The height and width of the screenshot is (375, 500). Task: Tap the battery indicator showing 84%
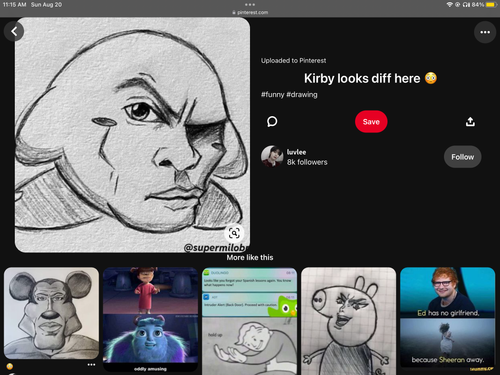coord(485,5)
